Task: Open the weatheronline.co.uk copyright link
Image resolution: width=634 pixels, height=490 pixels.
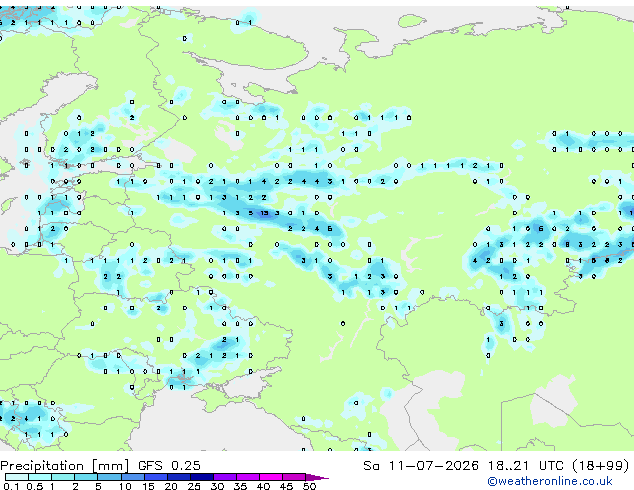Action: (550, 481)
